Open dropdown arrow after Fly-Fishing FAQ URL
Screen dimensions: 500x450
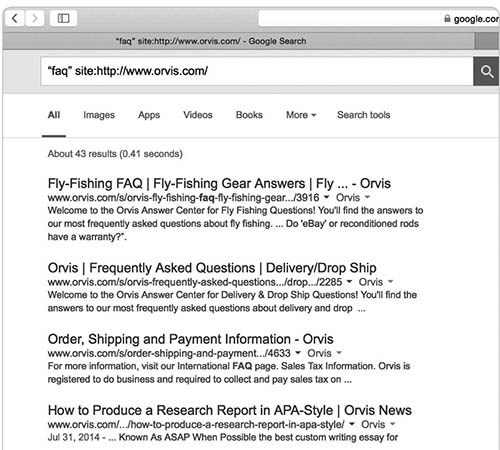[x=327, y=197]
